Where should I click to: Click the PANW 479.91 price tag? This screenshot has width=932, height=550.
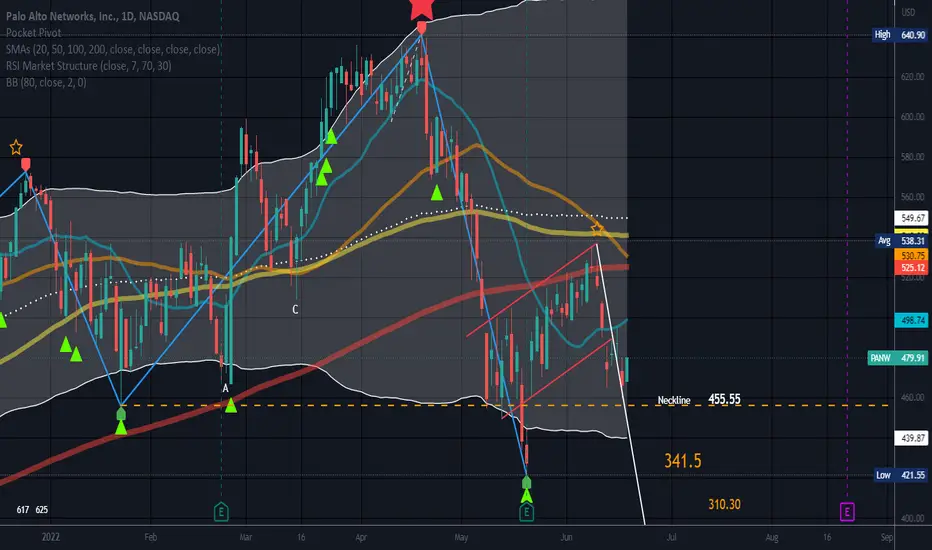[898, 358]
